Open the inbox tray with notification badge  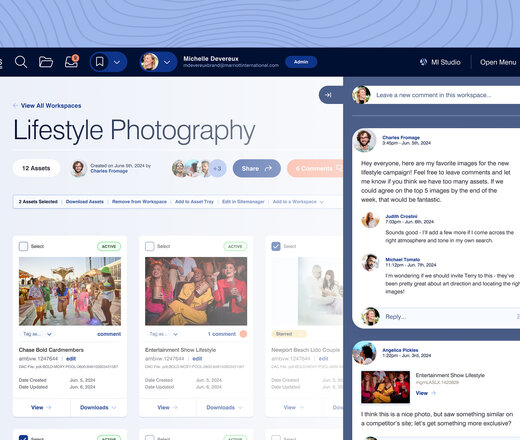(x=72, y=62)
